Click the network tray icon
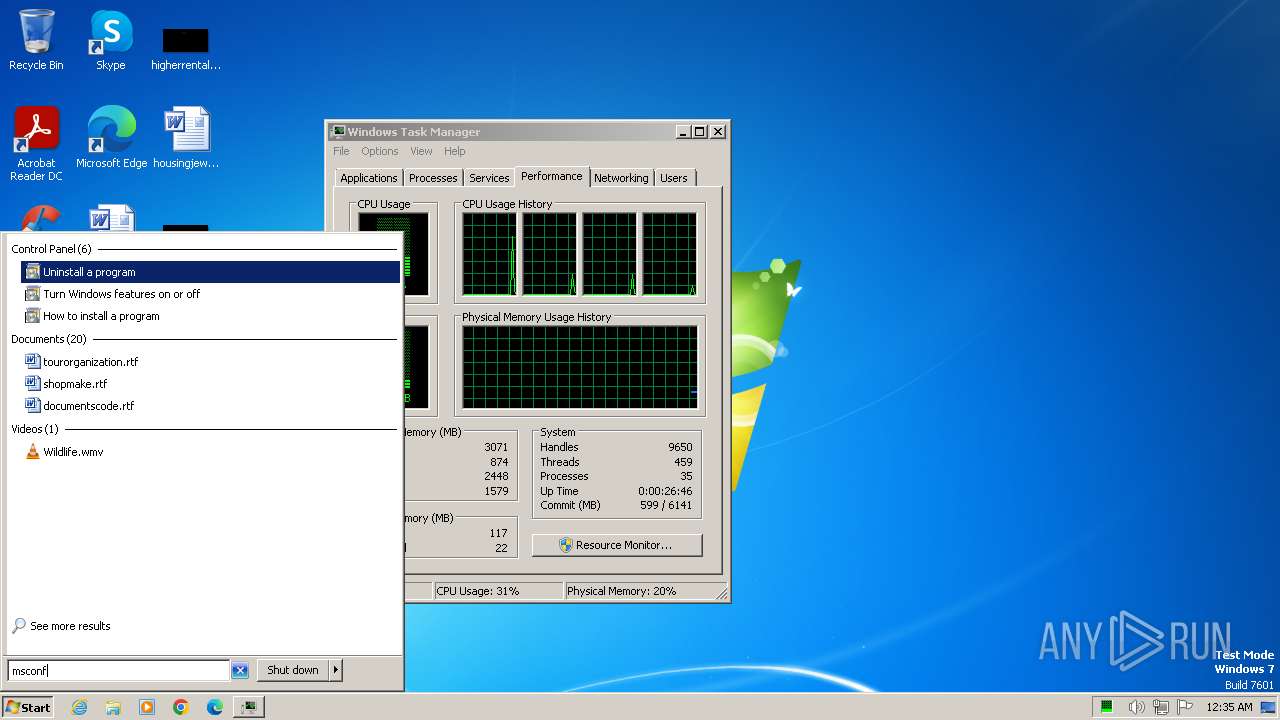The width and height of the screenshot is (1280, 720). tap(1161, 707)
